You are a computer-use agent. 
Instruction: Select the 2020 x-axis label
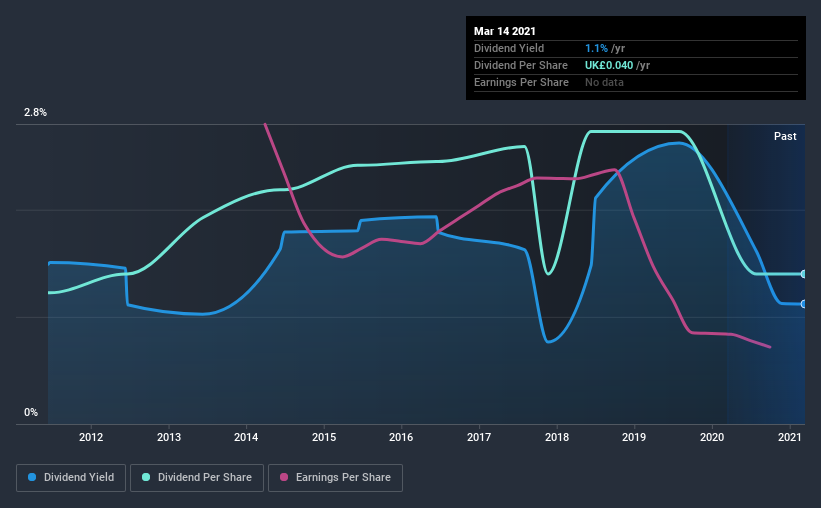point(712,437)
